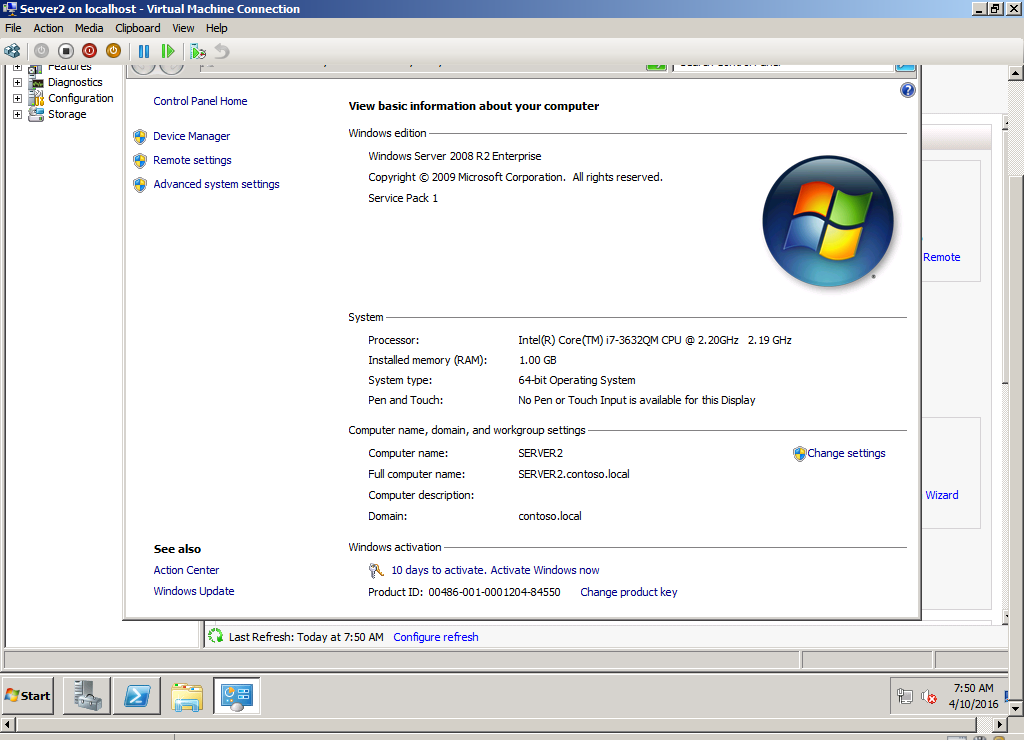1024x740 pixels.
Task: Open the File menu
Action: (x=13, y=28)
